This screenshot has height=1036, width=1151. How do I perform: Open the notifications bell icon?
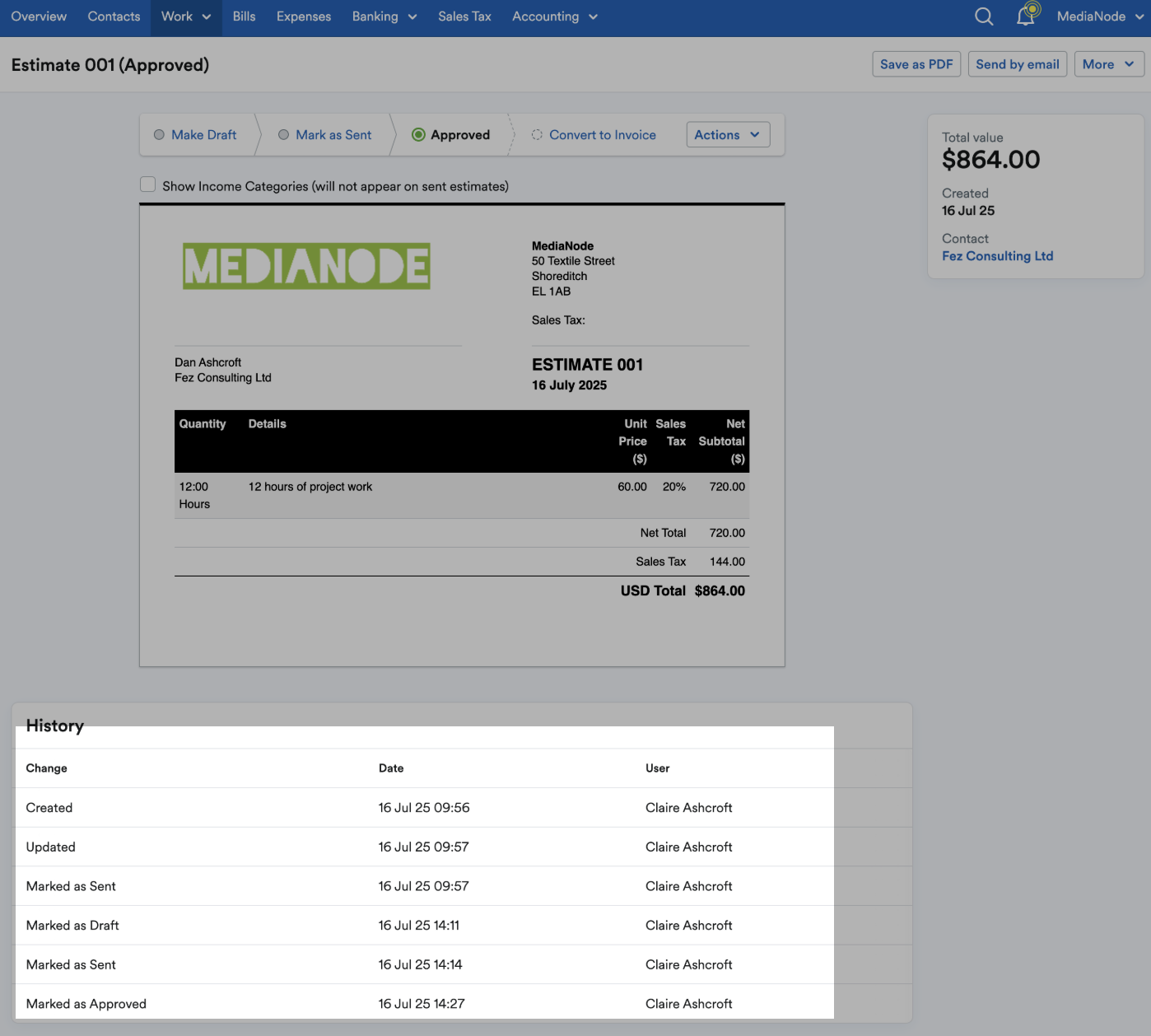coord(1027,16)
